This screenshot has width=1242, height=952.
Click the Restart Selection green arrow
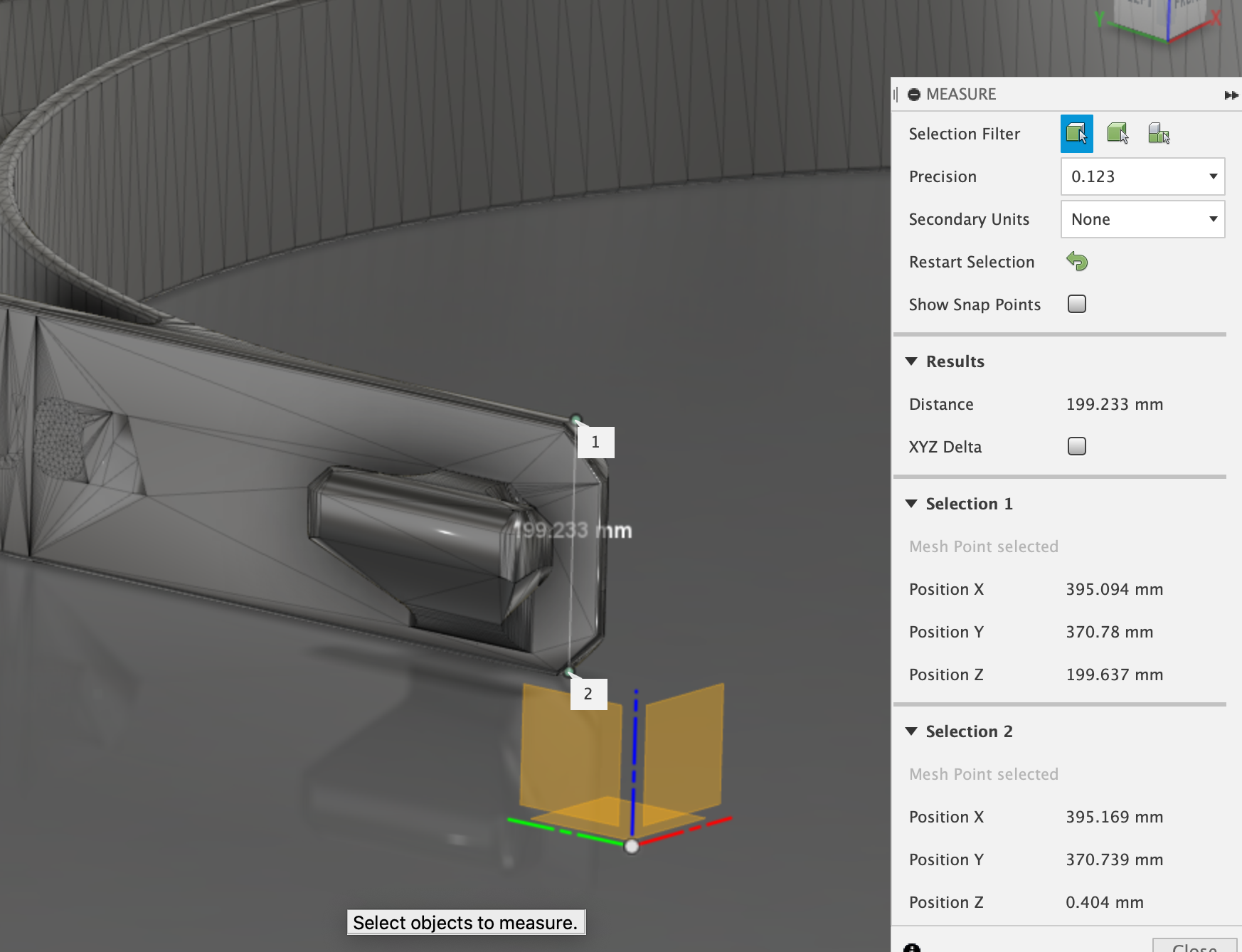[x=1077, y=261]
